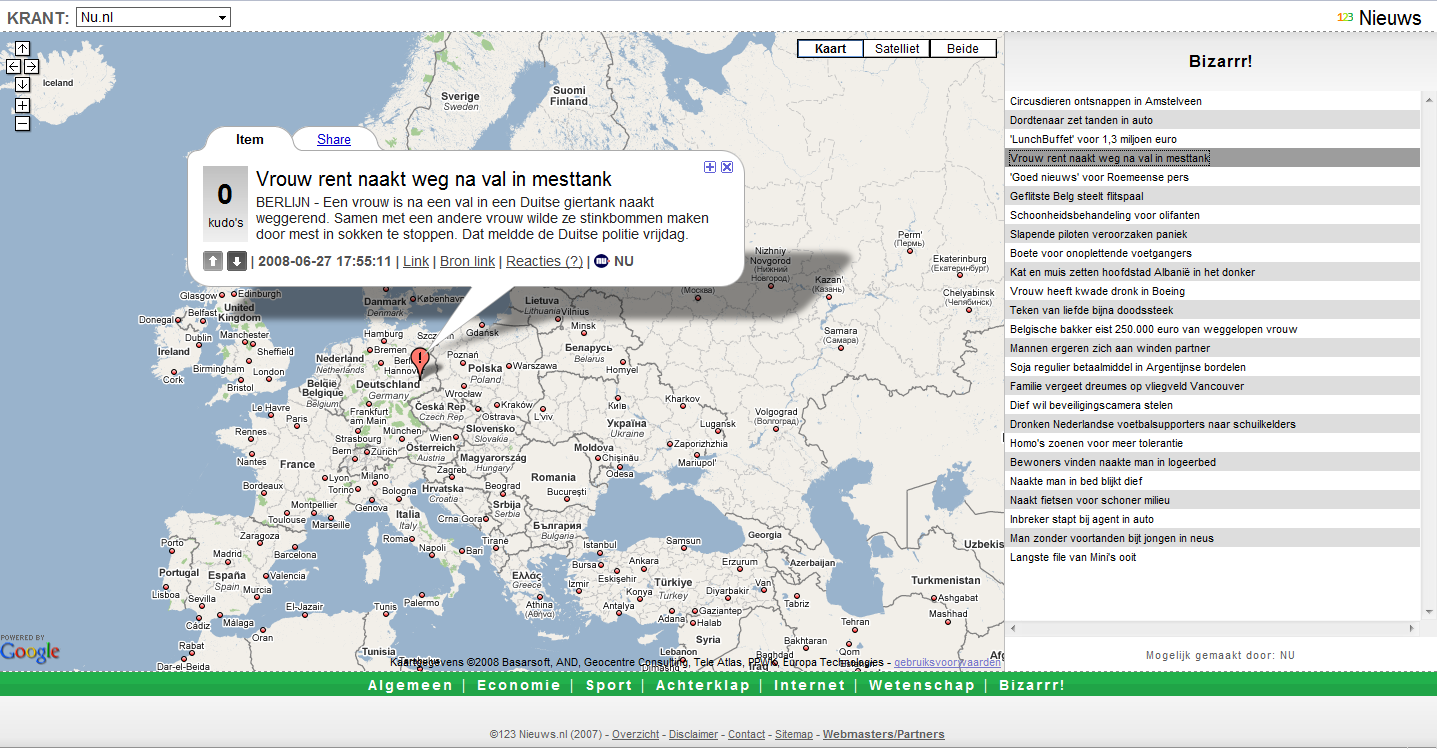The width and height of the screenshot is (1440, 749).
Task: Open the Internet news category
Action: click(x=809, y=685)
